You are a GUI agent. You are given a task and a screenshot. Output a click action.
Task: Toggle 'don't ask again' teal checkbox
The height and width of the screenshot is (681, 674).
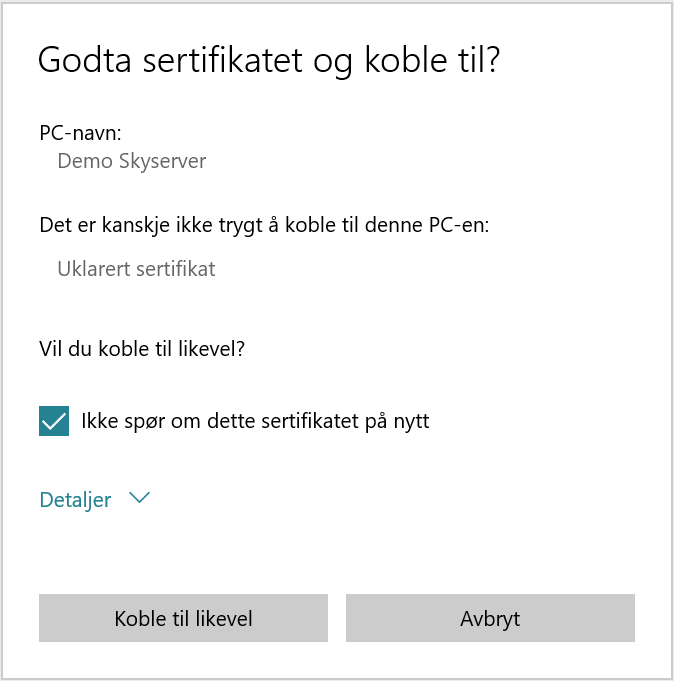click(x=54, y=421)
